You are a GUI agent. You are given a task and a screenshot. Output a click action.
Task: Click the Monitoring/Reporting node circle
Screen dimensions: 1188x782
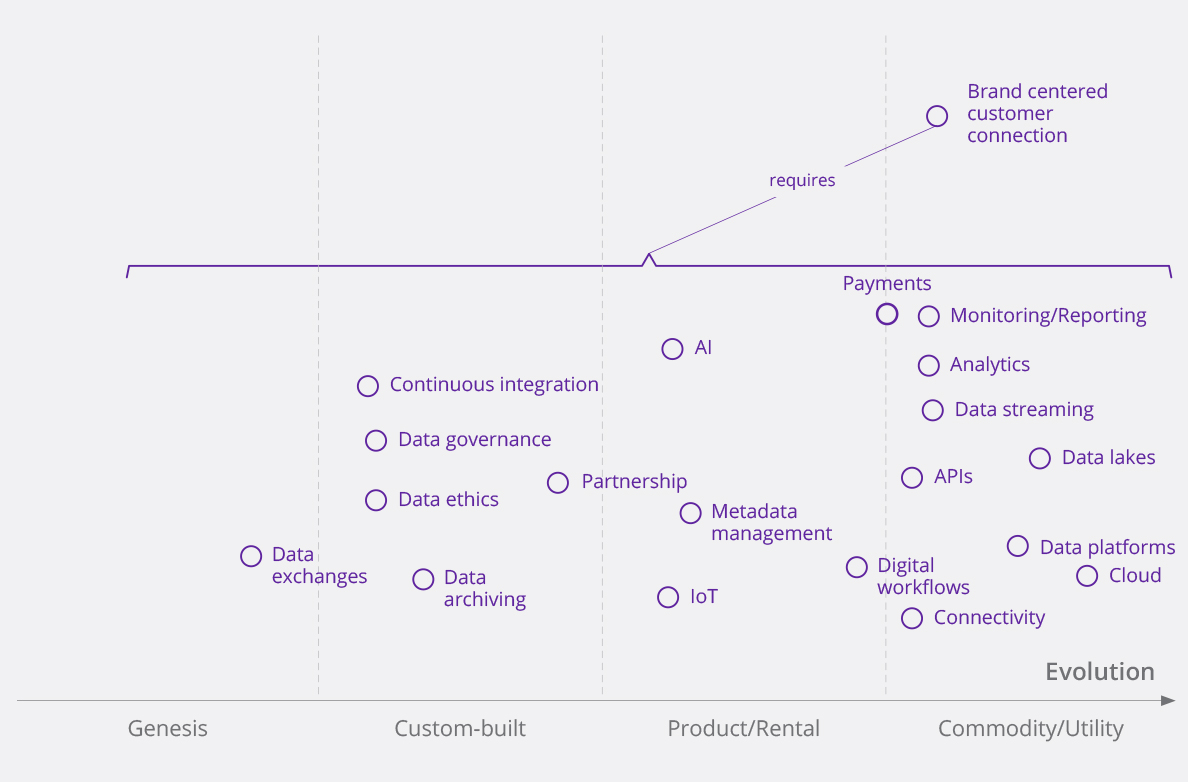click(x=929, y=316)
